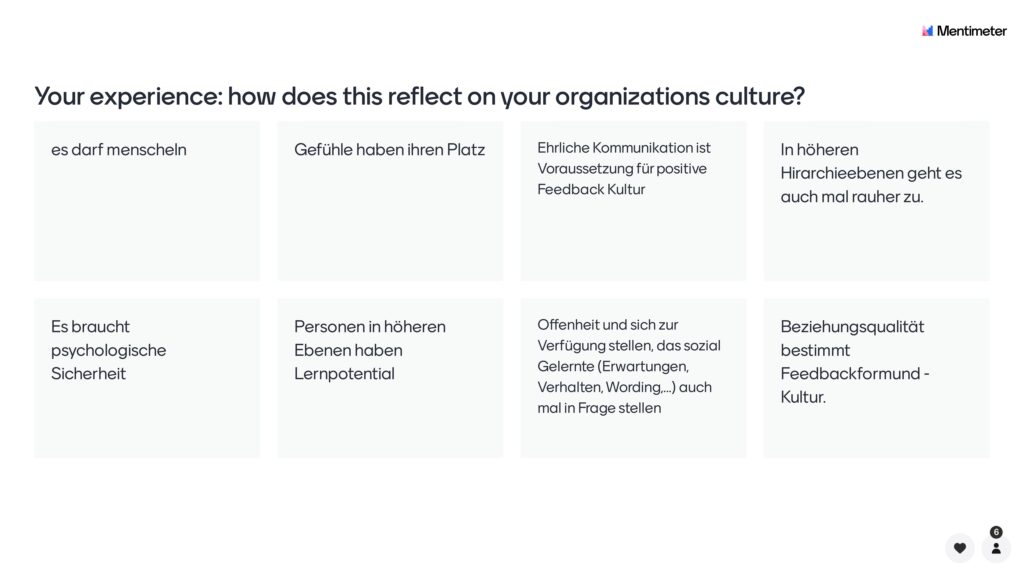This screenshot has width=1024, height=576.
Task: Click 'Feedback Kultur' text in third card
Action: point(591,189)
